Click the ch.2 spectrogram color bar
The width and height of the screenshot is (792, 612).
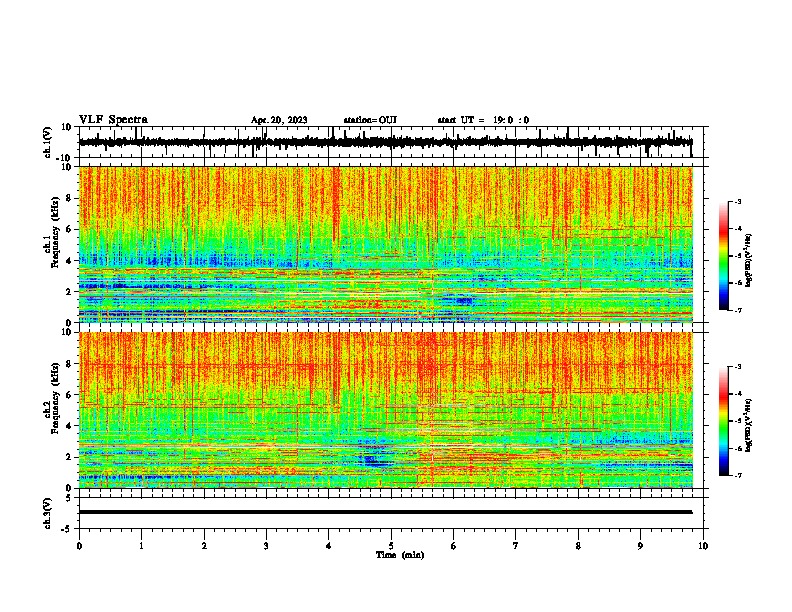click(x=723, y=421)
